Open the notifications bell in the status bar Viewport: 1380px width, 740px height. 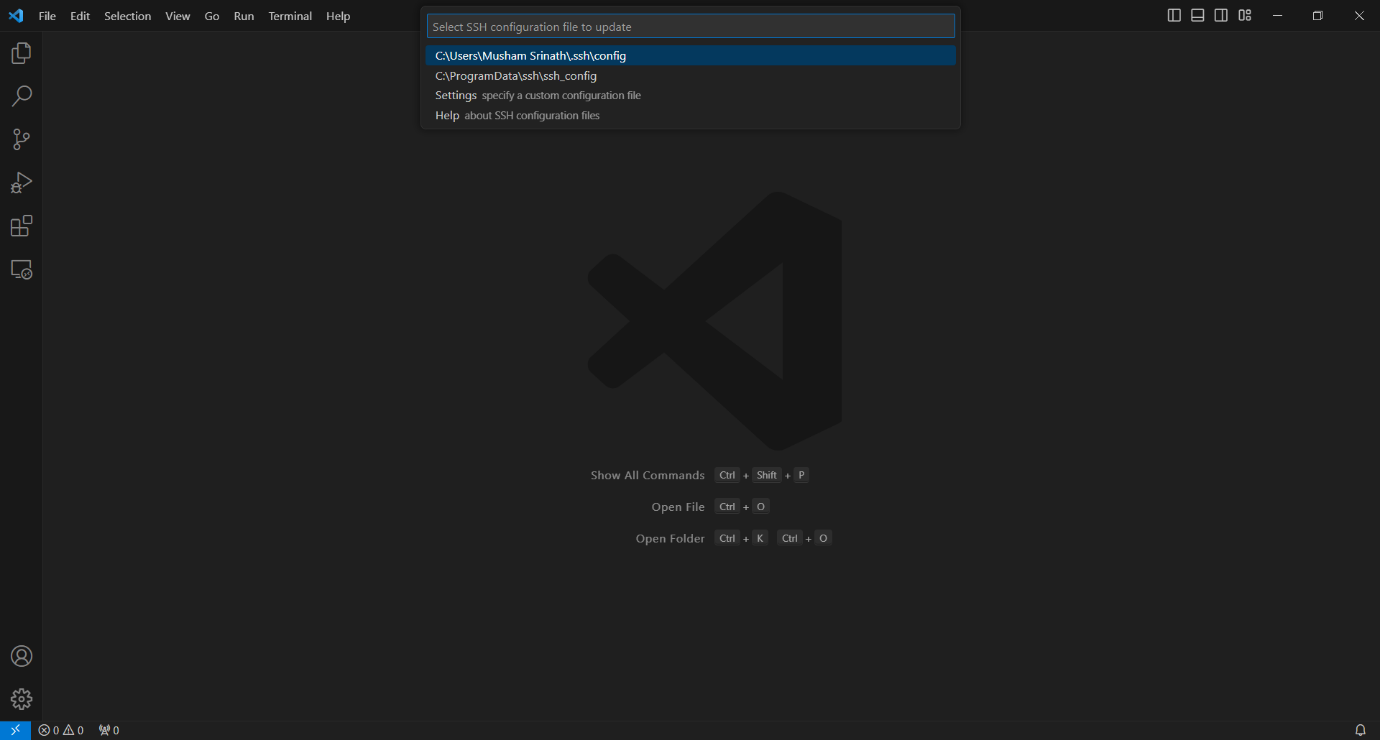pos(1360,730)
